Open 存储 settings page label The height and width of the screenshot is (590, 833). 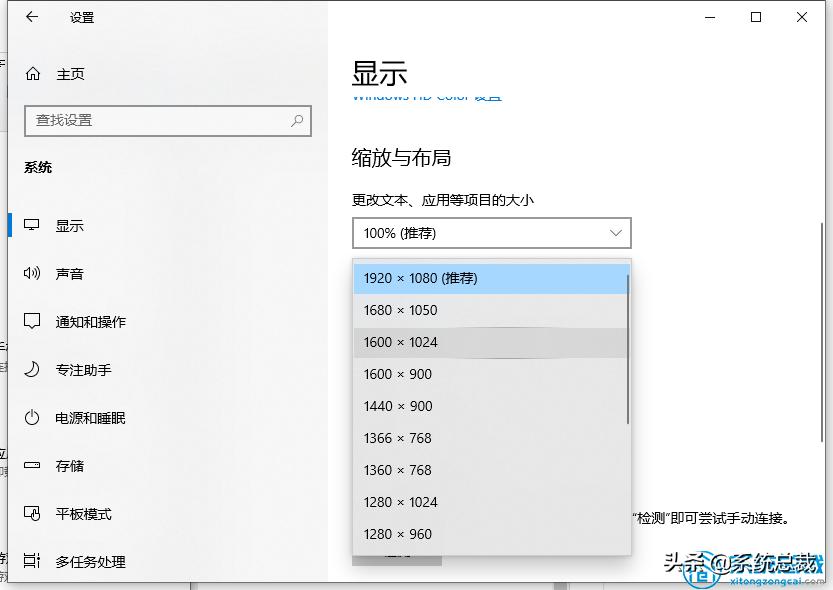[70, 466]
